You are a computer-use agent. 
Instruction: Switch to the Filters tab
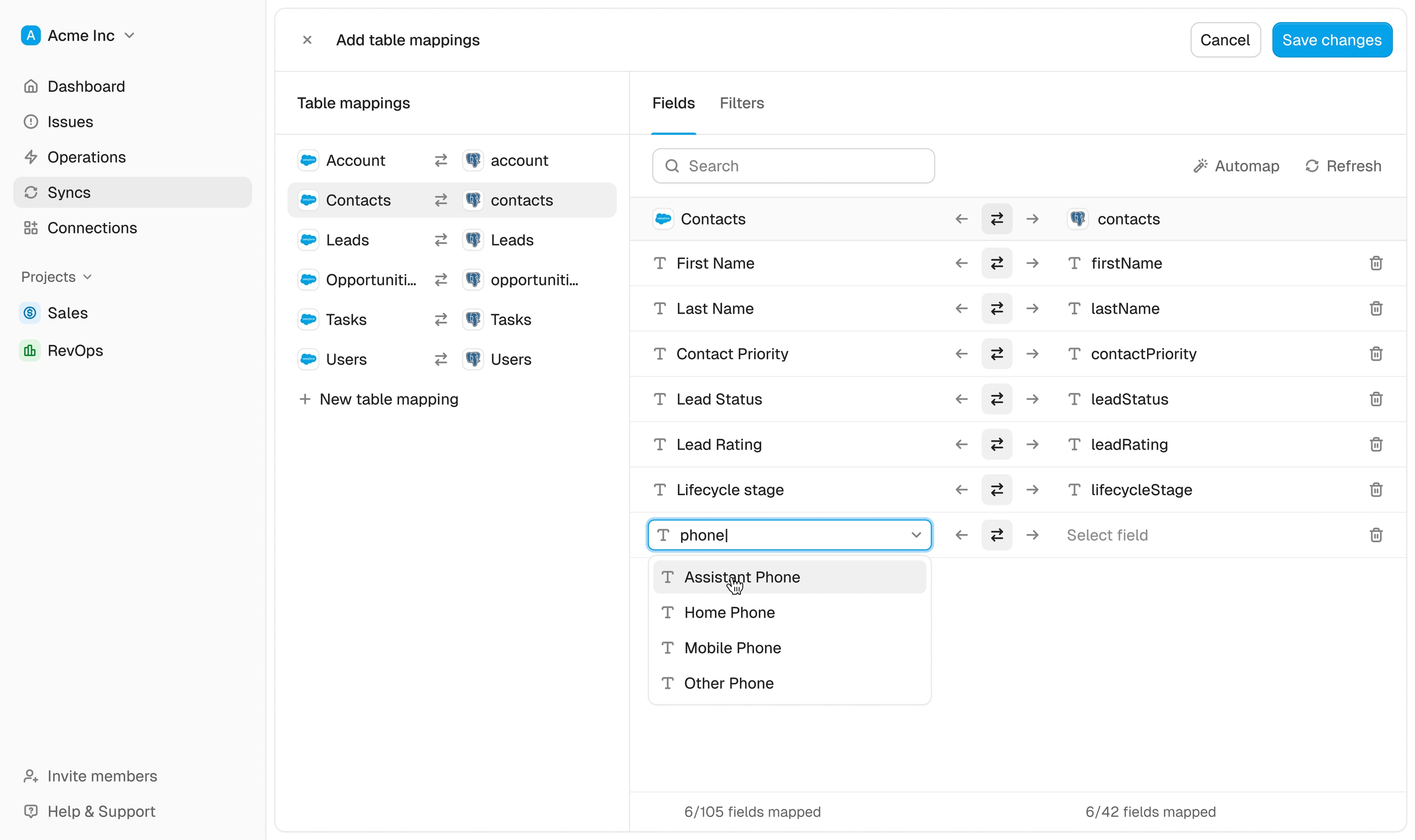tap(742, 103)
